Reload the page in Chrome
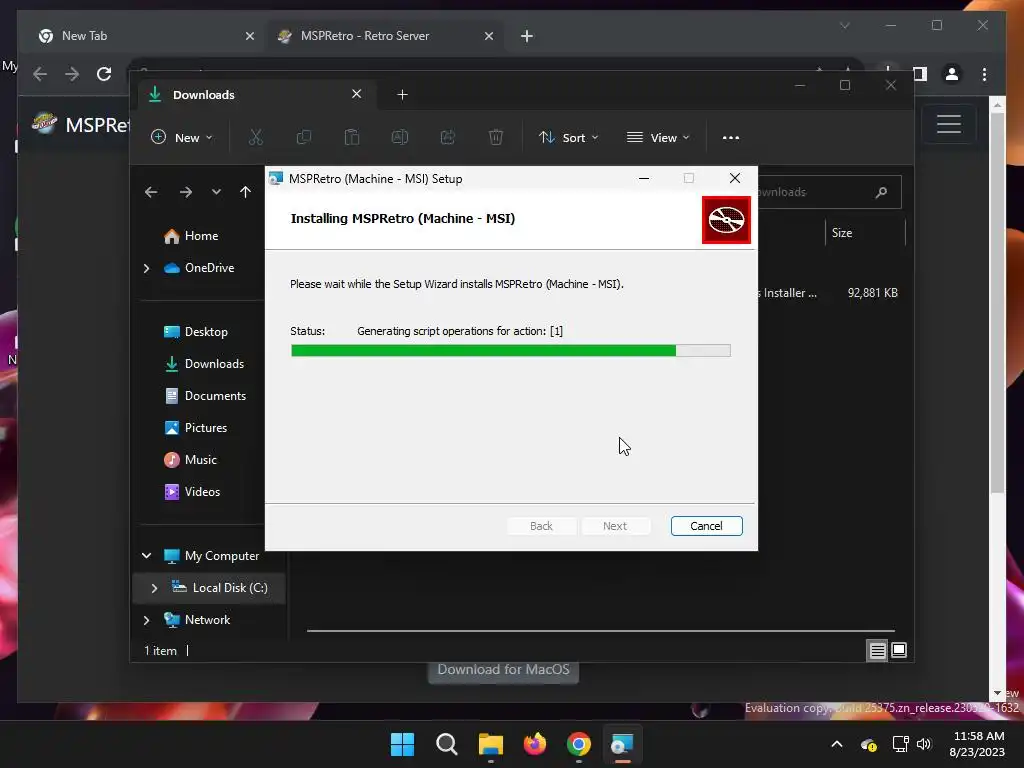The image size is (1024, 768). tap(104, 74)
